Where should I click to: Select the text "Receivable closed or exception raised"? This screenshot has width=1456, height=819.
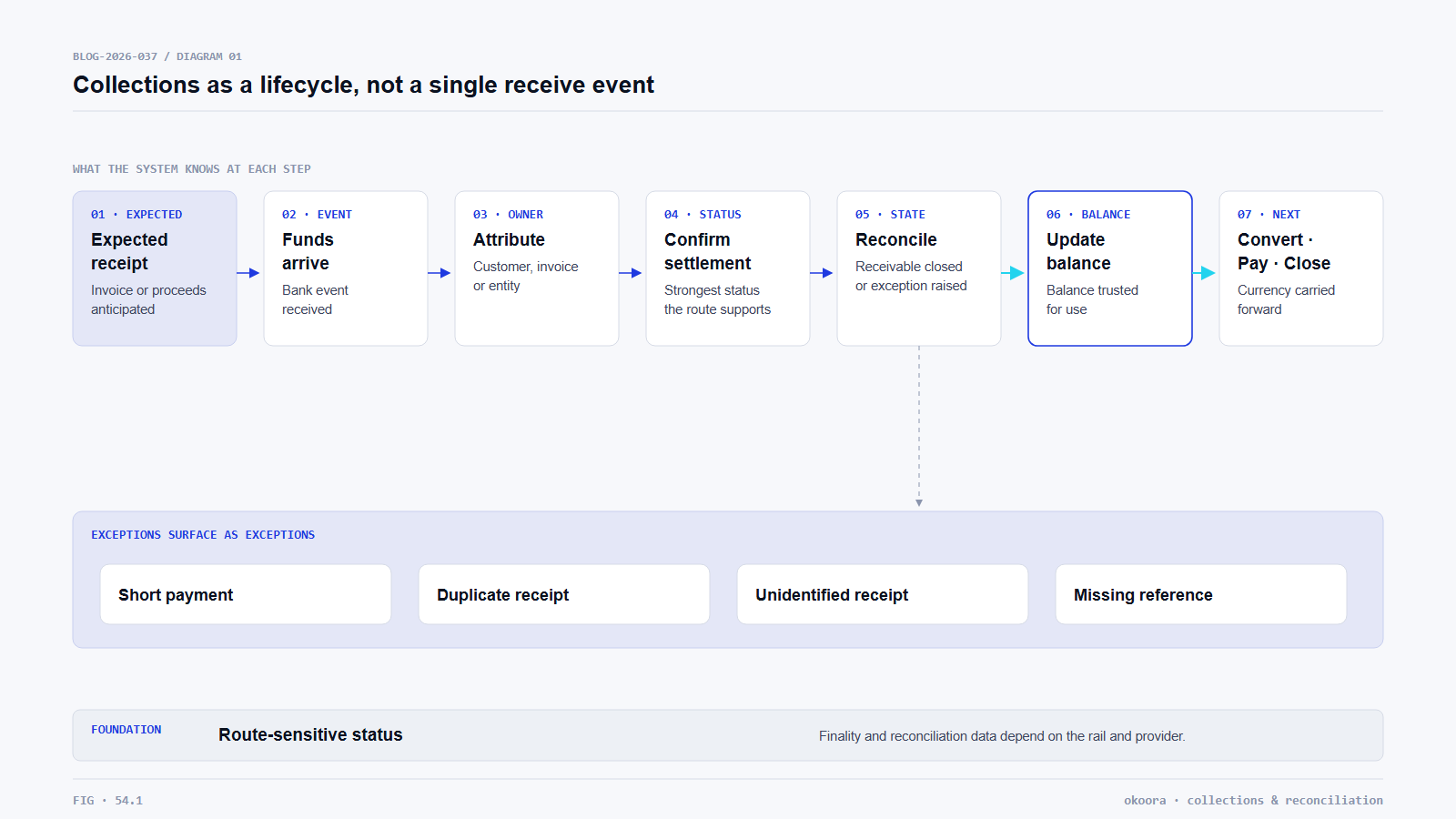(911, 276)
